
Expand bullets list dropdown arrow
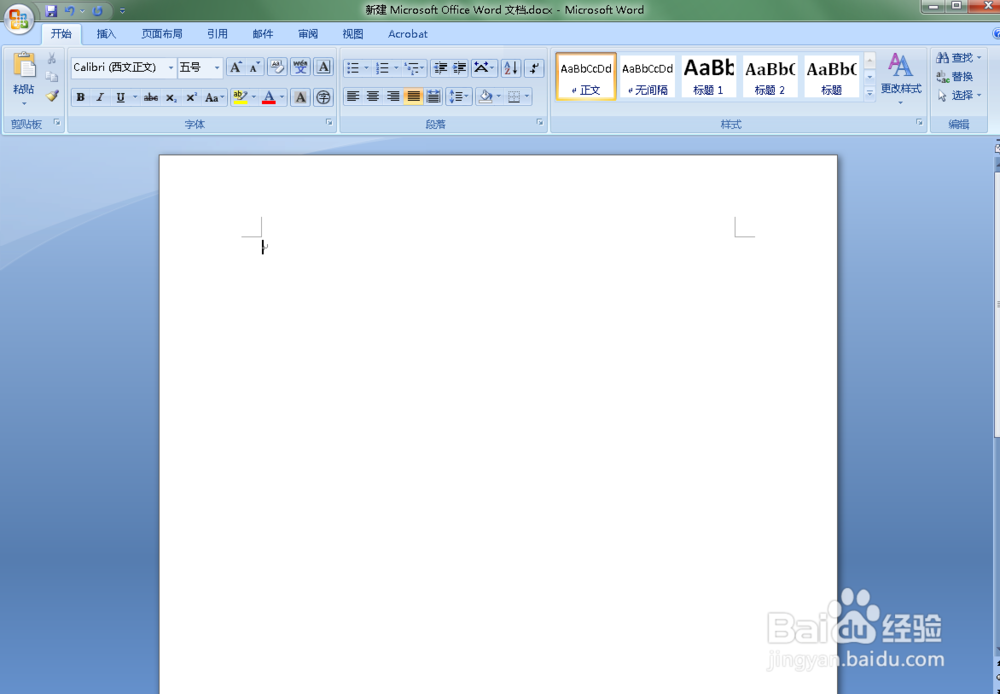tap(366, 67)
